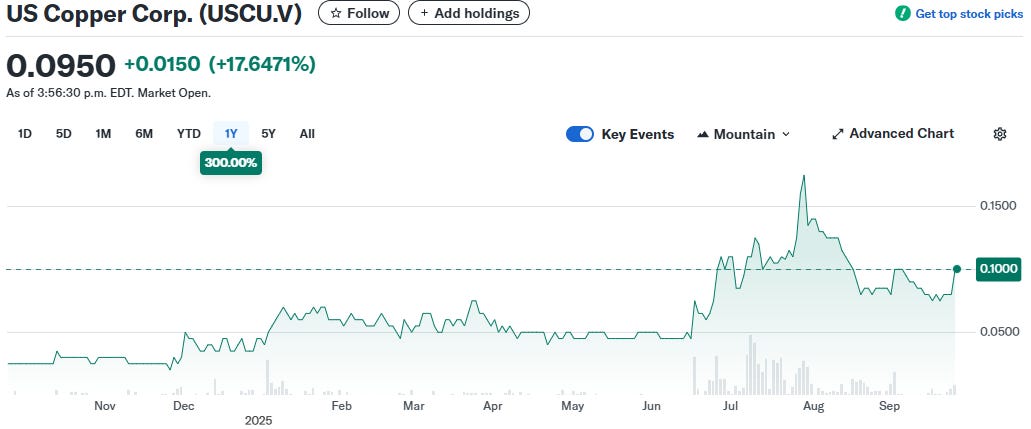Click the Dec x-axis label
Viewport: 1031px width, 429px height.
click(183, 406)
